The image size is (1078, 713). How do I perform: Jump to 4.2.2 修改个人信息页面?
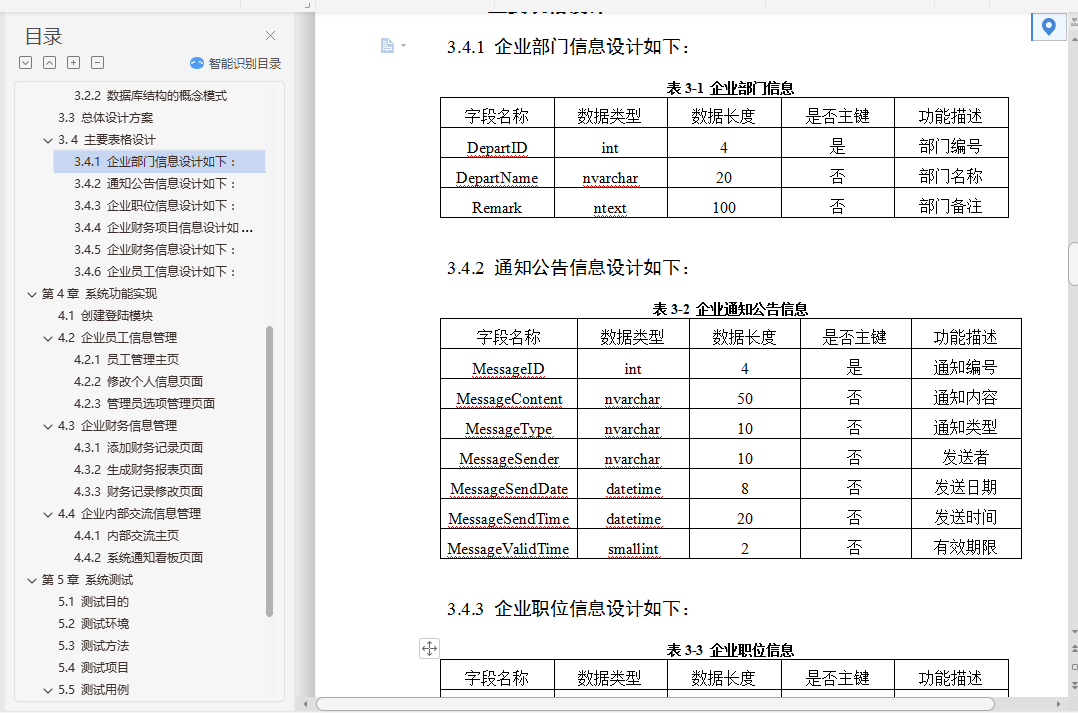(138, 382)
